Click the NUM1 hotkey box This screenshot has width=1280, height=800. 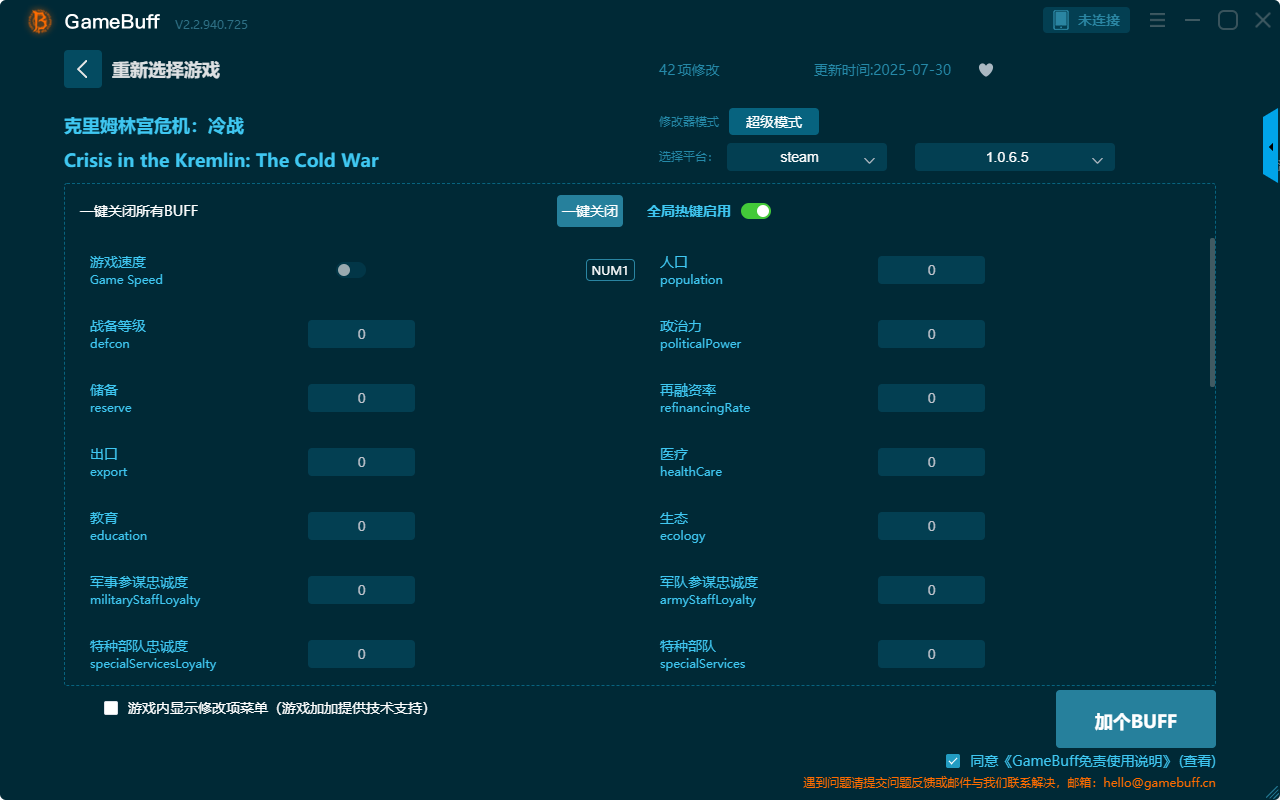coord(610,270)
